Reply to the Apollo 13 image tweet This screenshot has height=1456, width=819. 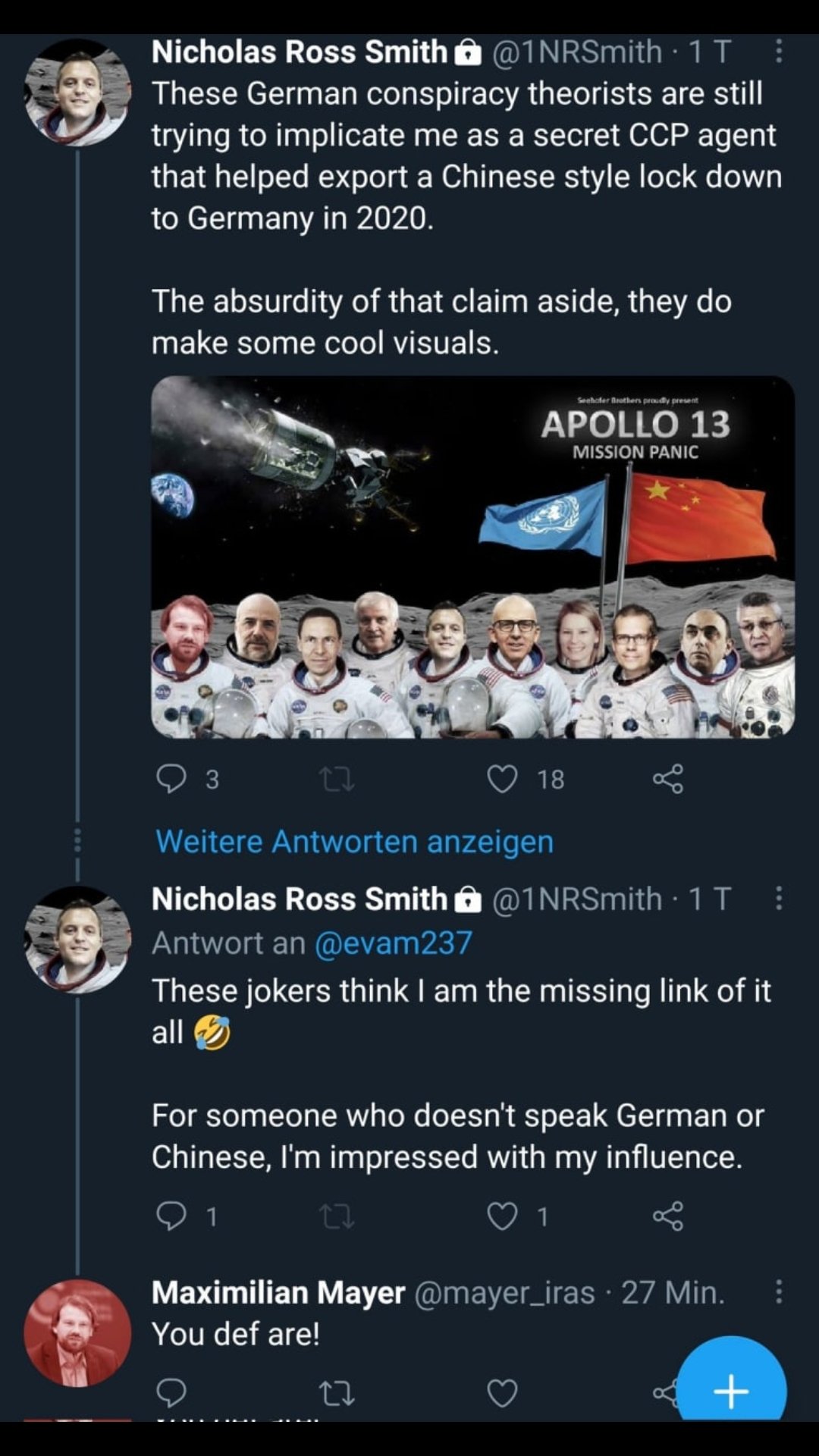point(171,779)
